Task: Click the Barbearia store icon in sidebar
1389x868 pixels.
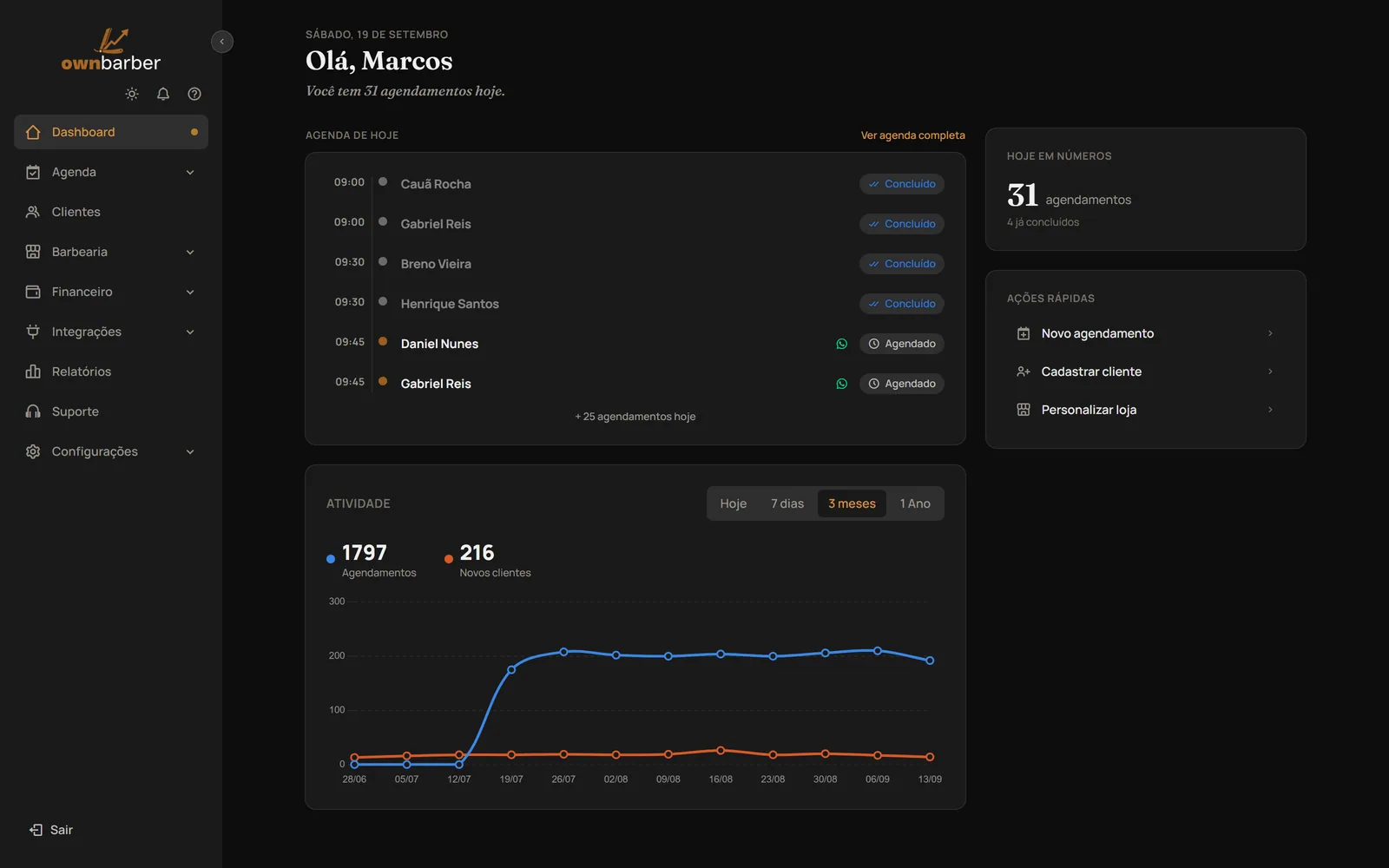Action: pyautogui.click(x=33, y=252)
